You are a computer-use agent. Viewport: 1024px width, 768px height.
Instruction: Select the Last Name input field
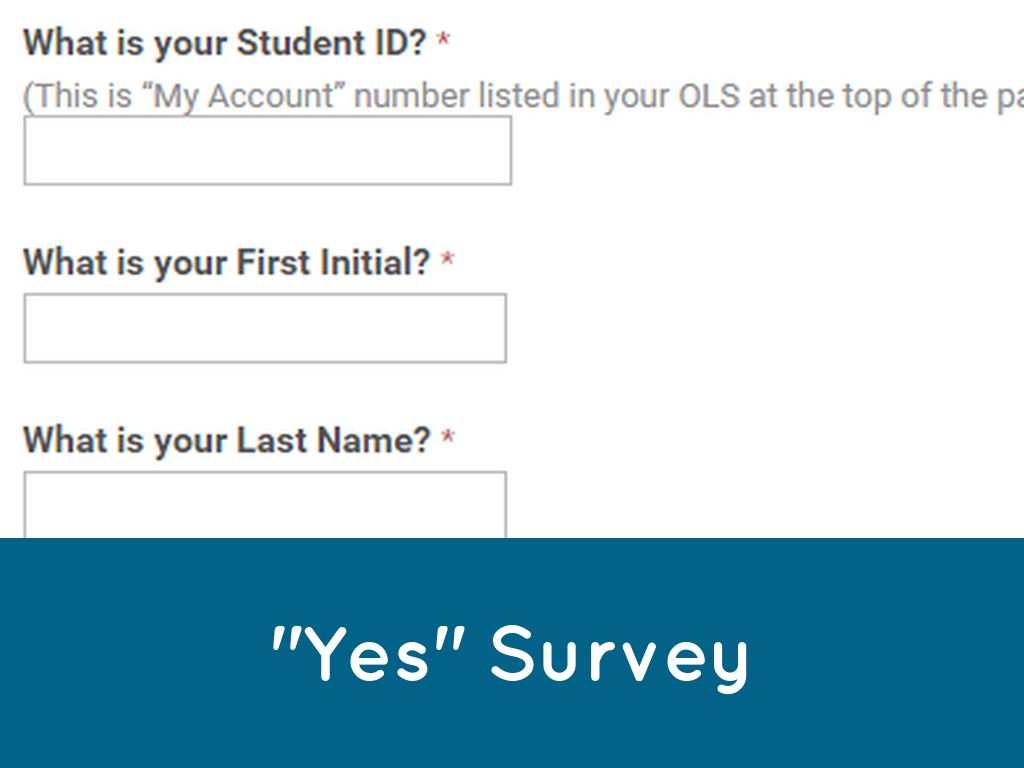point(264,505)
